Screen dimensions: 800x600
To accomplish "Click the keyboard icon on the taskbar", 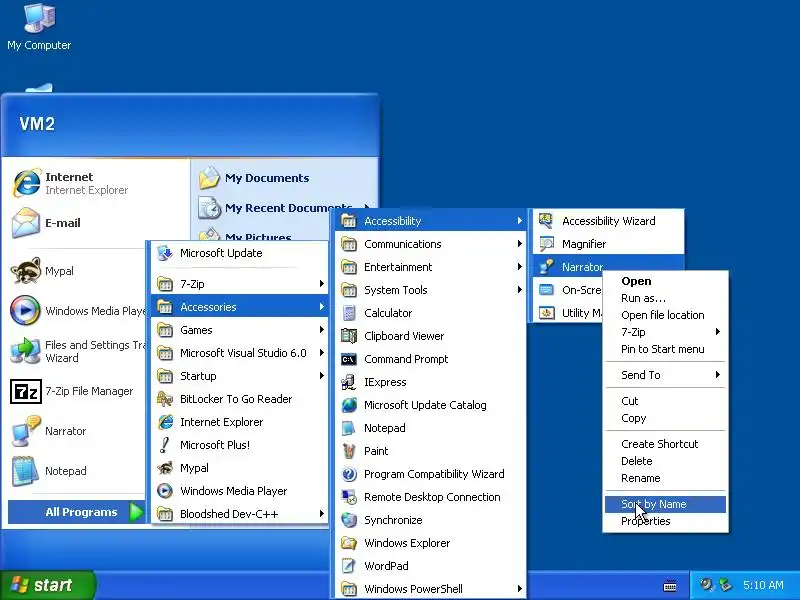I will tap(670, 585).
